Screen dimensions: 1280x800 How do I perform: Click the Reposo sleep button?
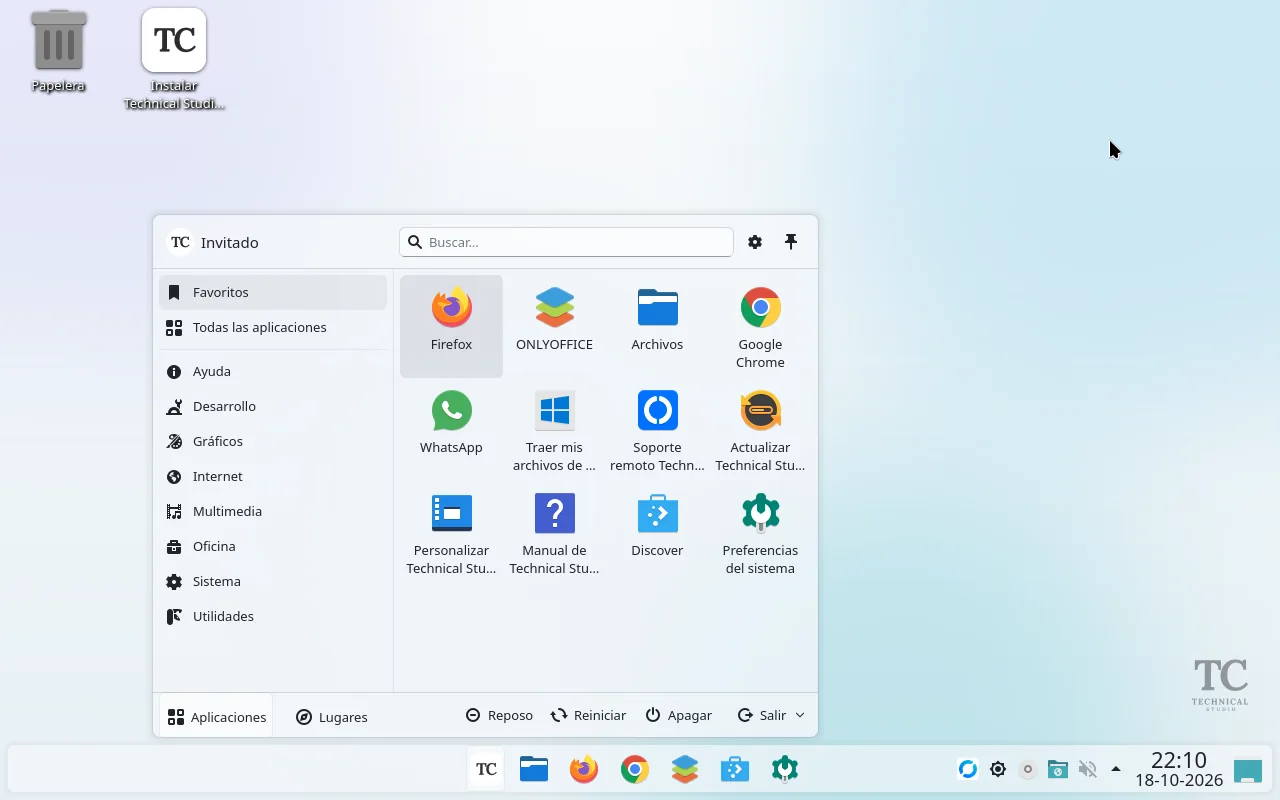coord(499,715)
